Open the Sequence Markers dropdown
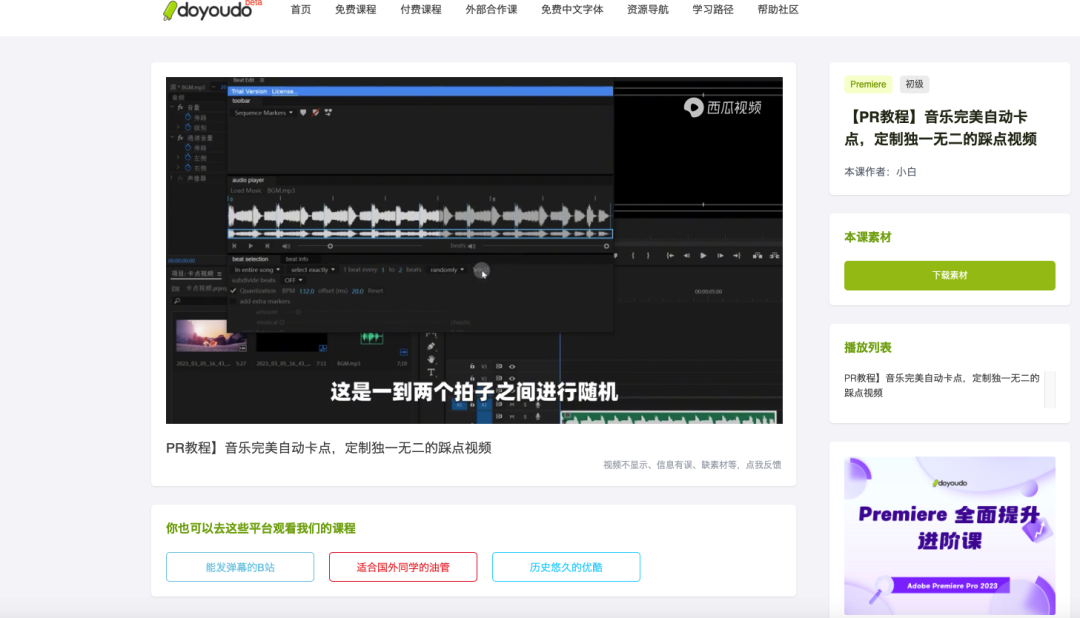The width and height of the screenshot is (1080, 618). tap(263, 113)
